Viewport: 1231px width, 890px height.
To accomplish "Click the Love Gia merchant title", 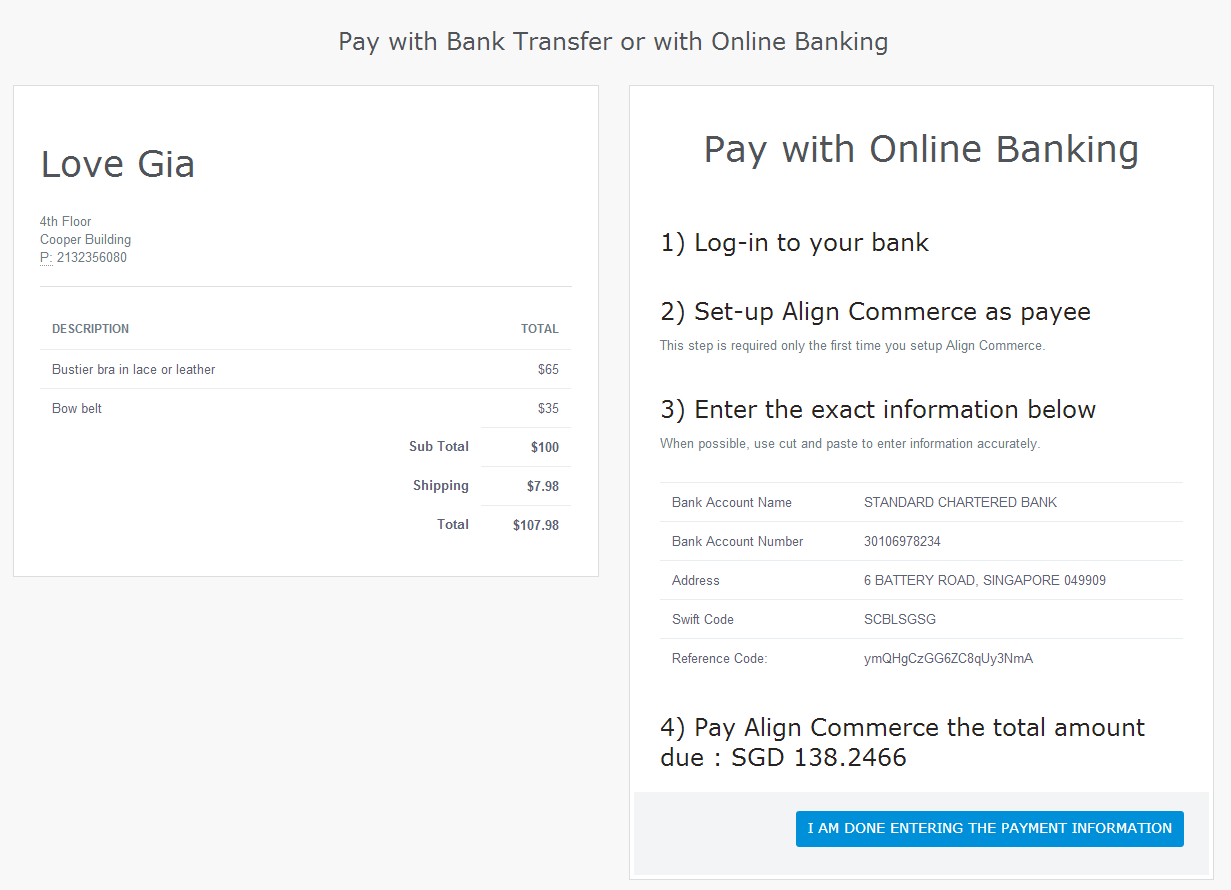I will [118, 164].
